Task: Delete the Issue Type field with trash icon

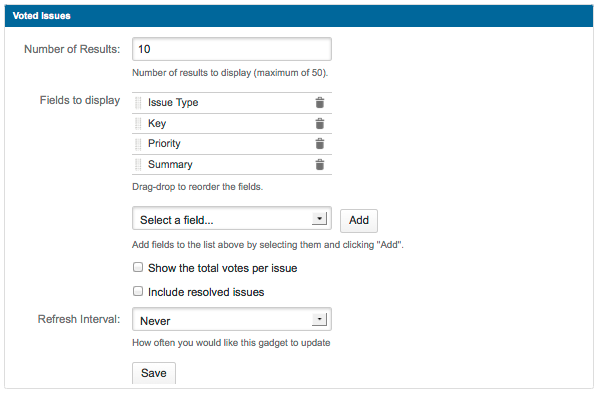Action: point(320,102)
